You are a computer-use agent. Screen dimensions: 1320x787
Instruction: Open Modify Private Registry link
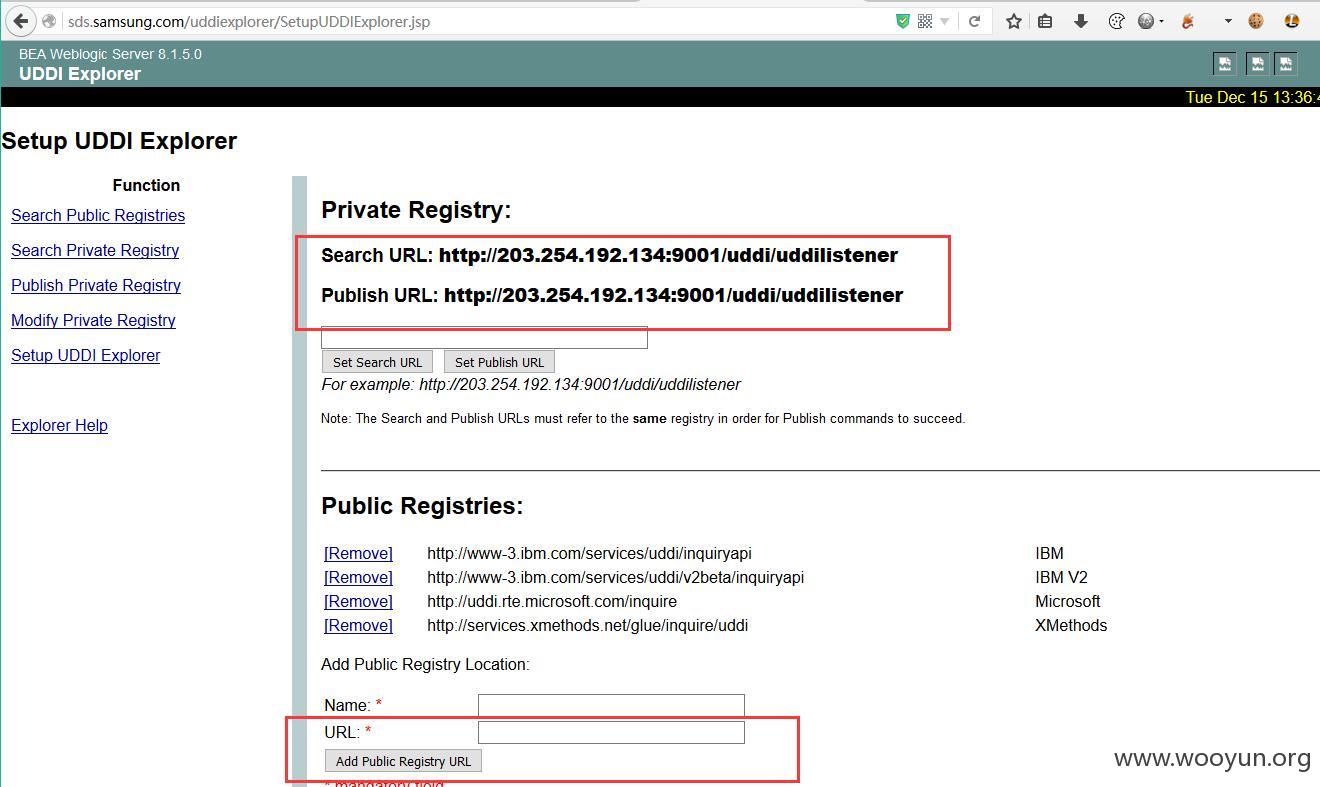click(x=93, y=320)
